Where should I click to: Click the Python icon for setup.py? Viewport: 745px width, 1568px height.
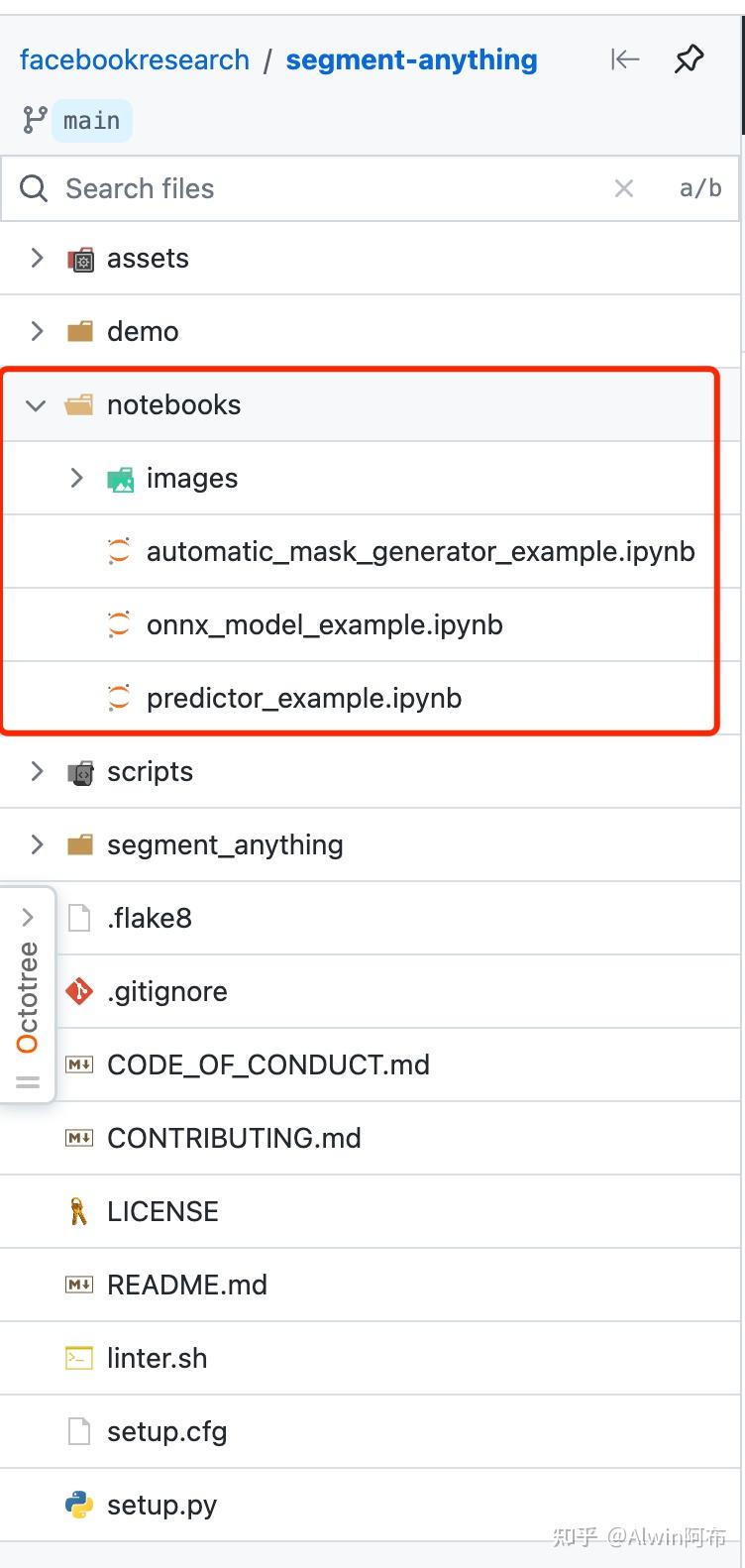click(x=79, y=1505)
